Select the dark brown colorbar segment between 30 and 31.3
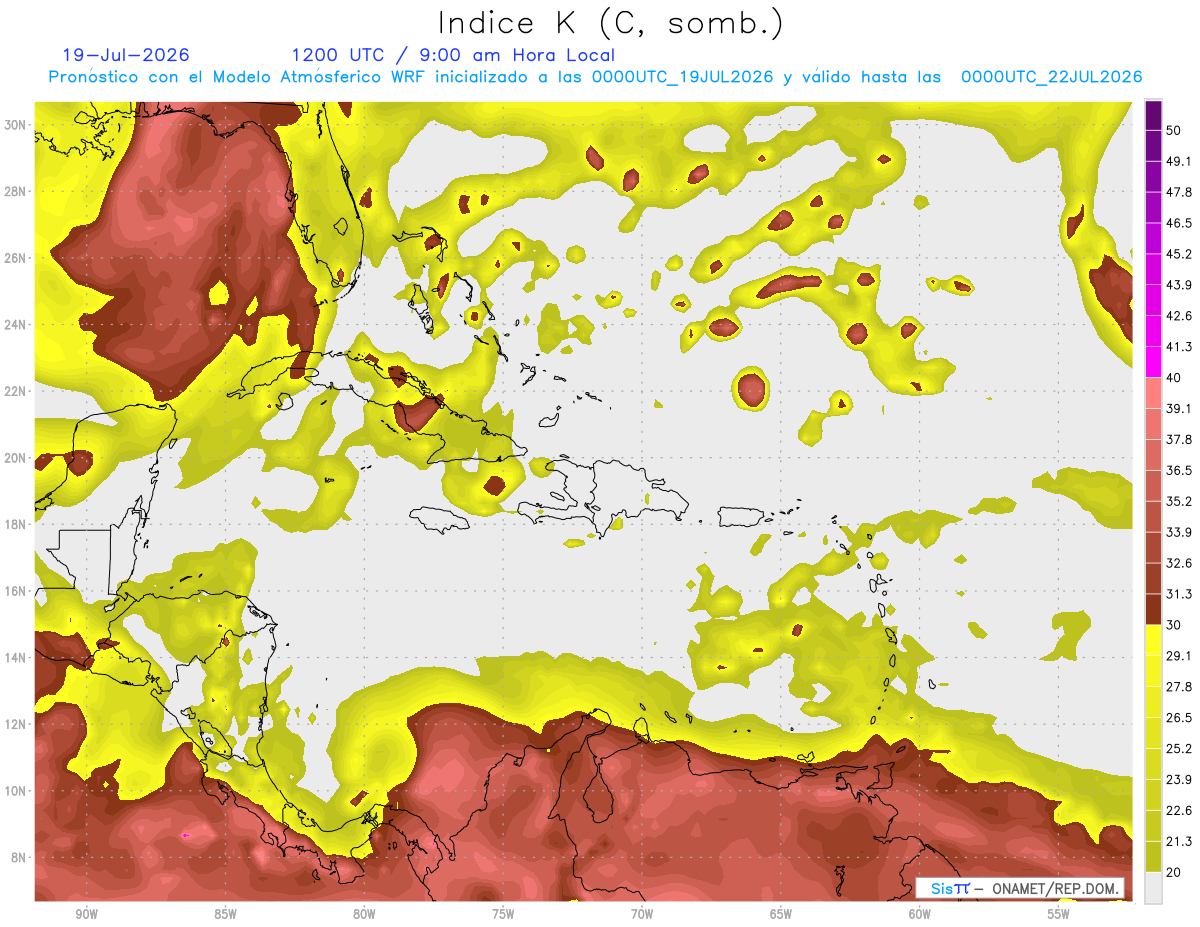This screenshot has height=927, width=1200. pyautogui.click(x=1154, y=609)
